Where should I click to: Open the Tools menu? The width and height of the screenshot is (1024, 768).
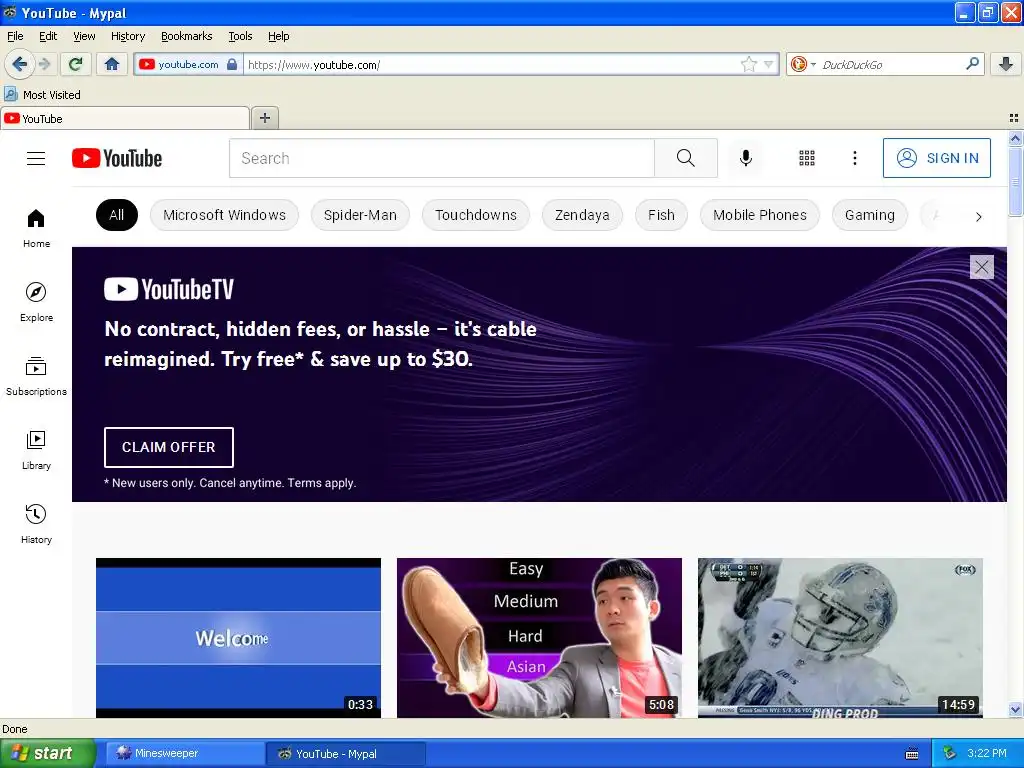(x=240, y=36)
